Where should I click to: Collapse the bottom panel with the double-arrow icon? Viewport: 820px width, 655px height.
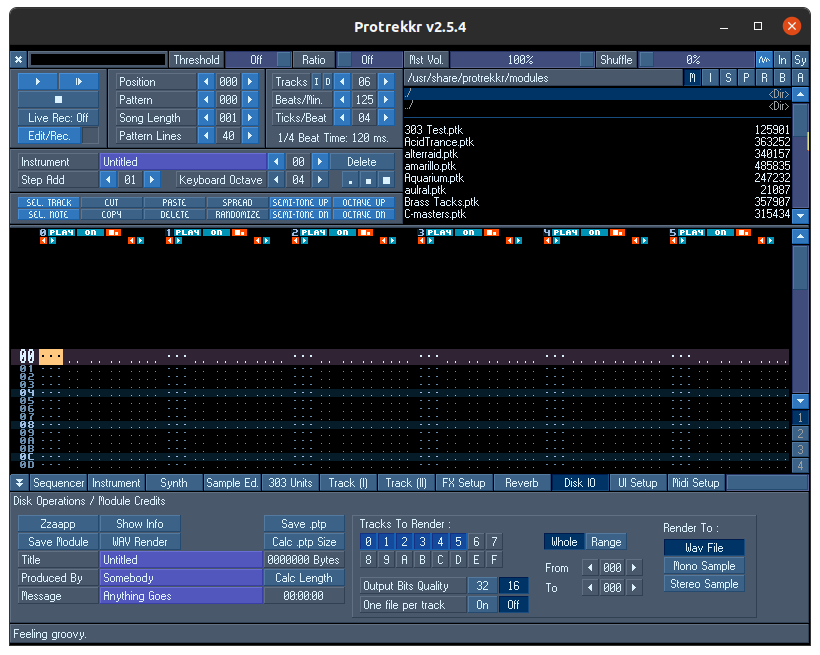pos(19,483)
